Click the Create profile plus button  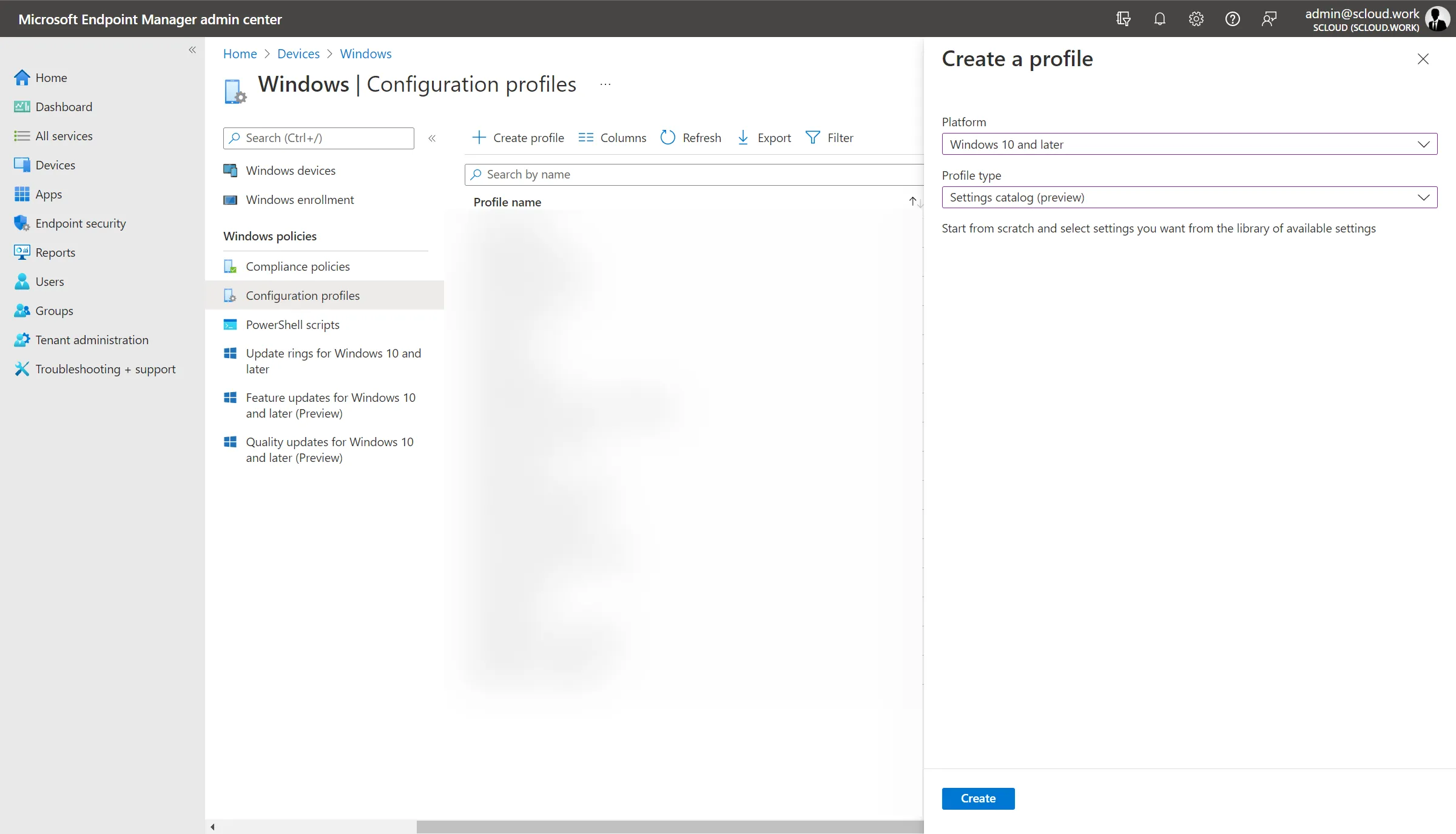click(518, 138)
